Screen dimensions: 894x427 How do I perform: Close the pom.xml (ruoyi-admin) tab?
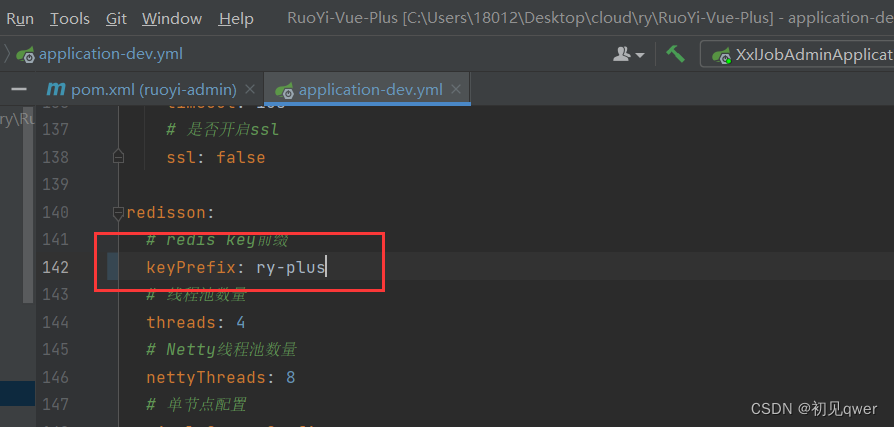click(250, 90)
